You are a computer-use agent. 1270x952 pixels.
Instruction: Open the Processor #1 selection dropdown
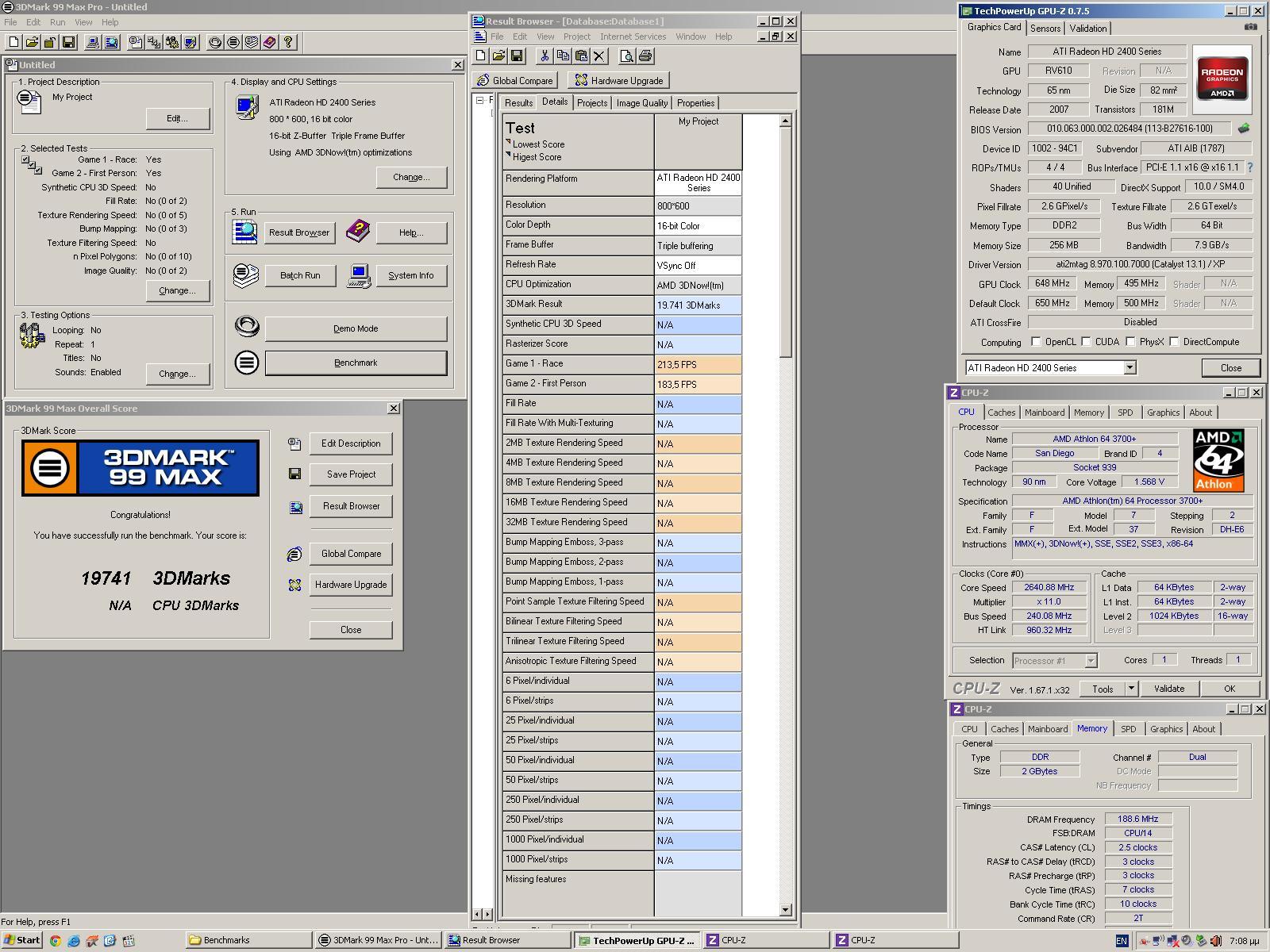click(x=1091, y=660)
